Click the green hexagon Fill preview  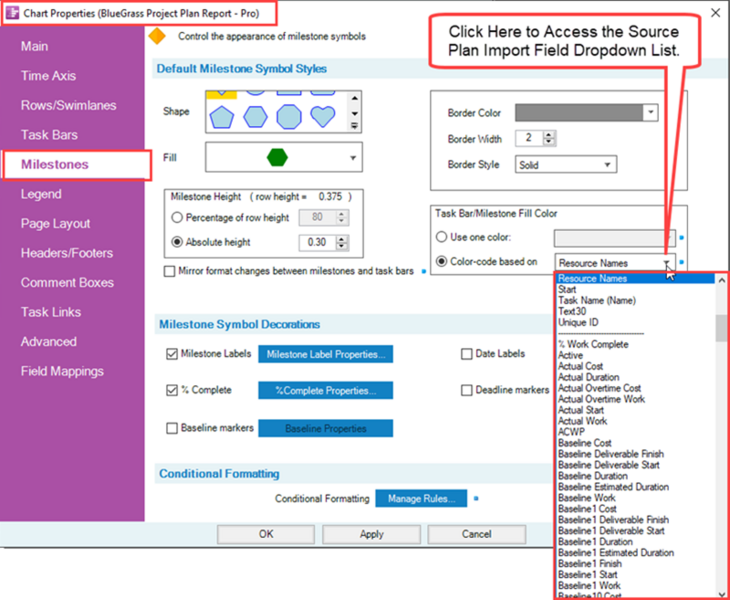pyautogui.click(x=277, y=157)
